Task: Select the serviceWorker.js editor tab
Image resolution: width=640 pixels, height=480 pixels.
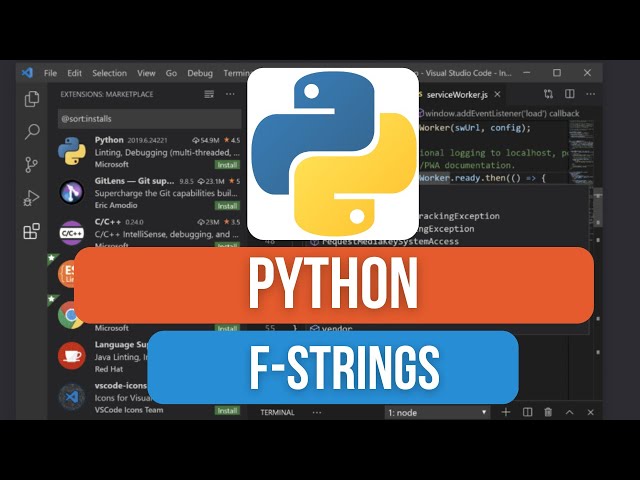Action: 456,95
